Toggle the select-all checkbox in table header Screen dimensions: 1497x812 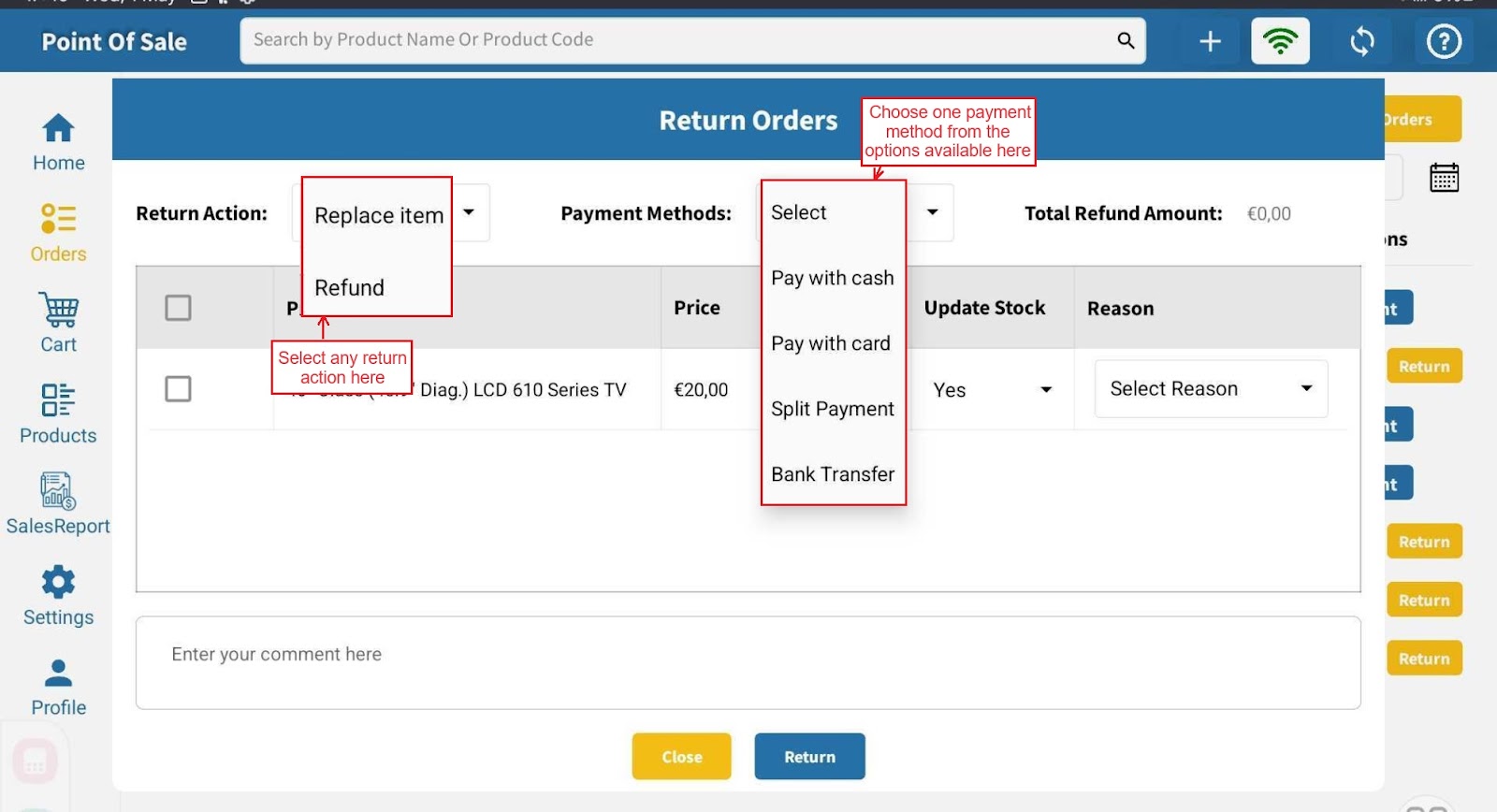tap(178, 308)
